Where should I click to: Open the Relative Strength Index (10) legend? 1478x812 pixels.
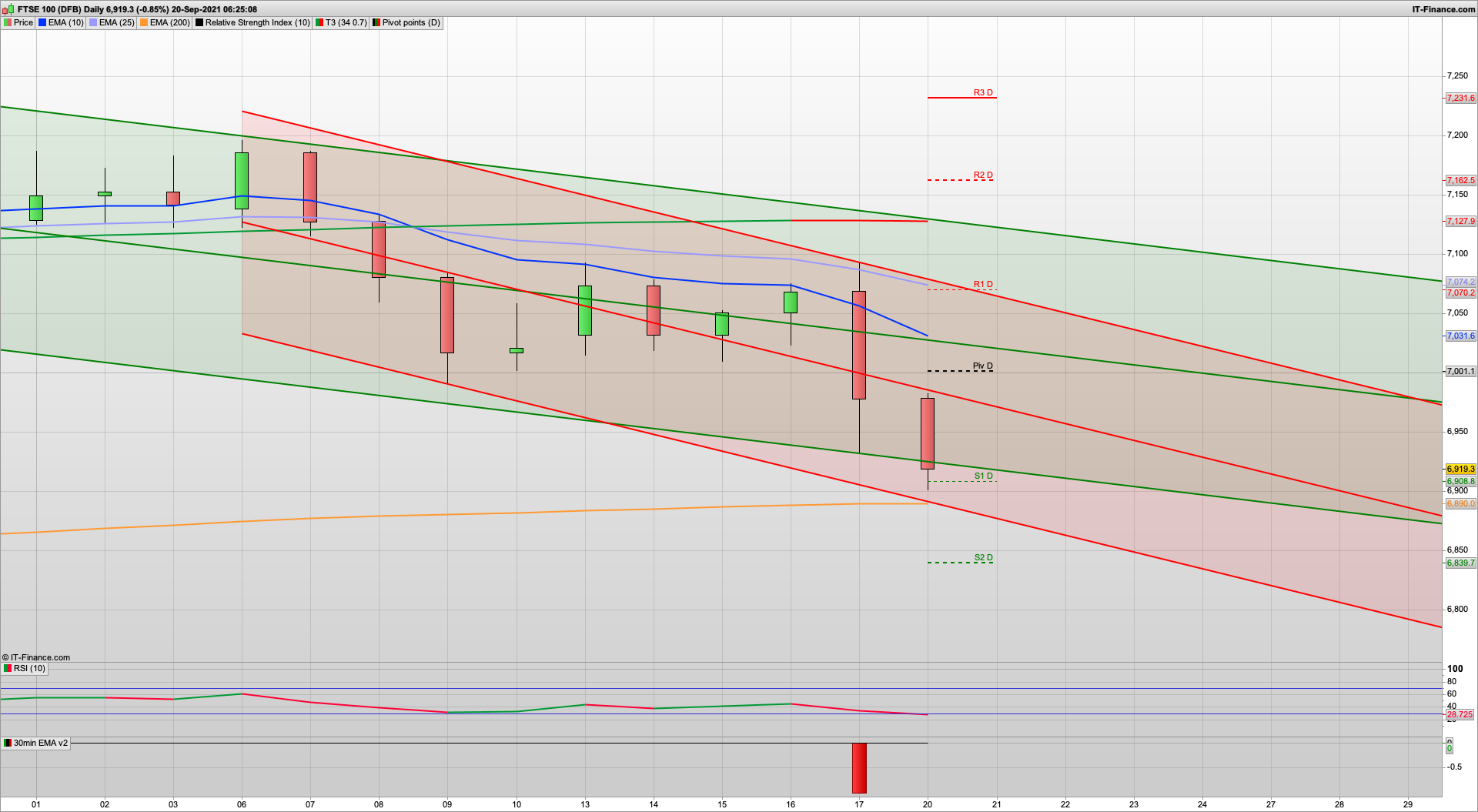tap(252, 23)
